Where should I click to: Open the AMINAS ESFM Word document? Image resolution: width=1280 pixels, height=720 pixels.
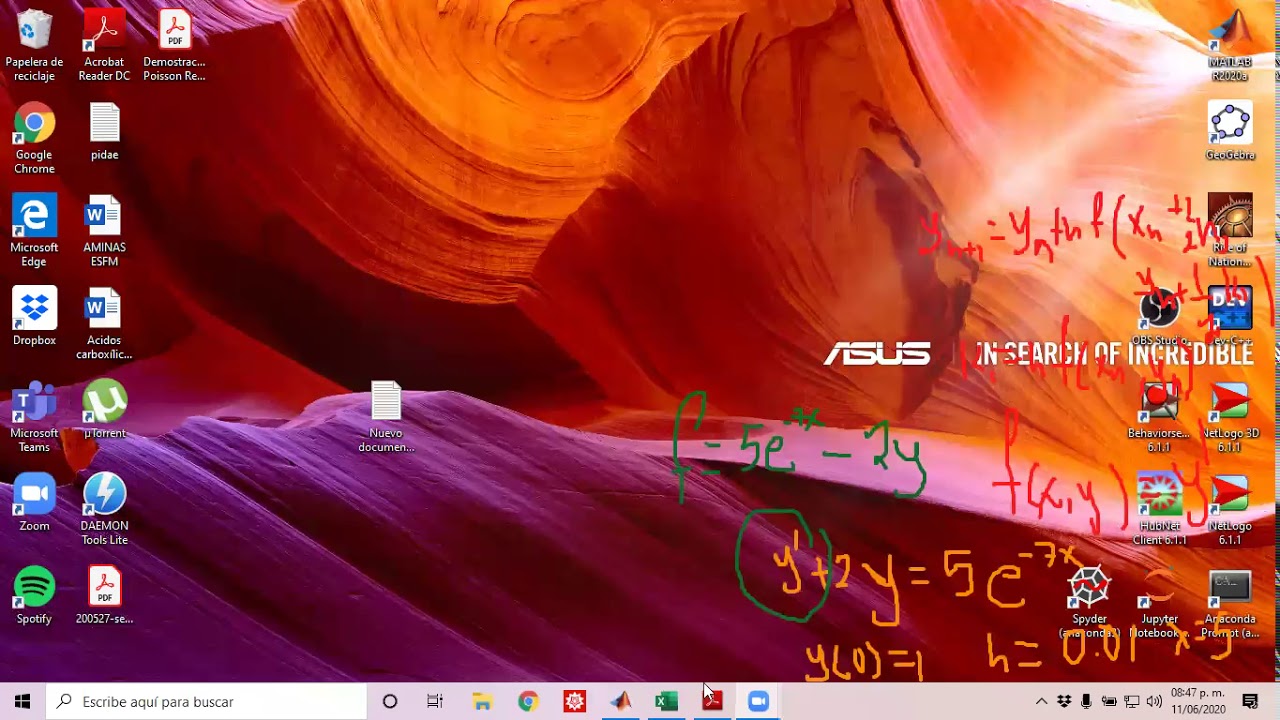tap(104, 231)
